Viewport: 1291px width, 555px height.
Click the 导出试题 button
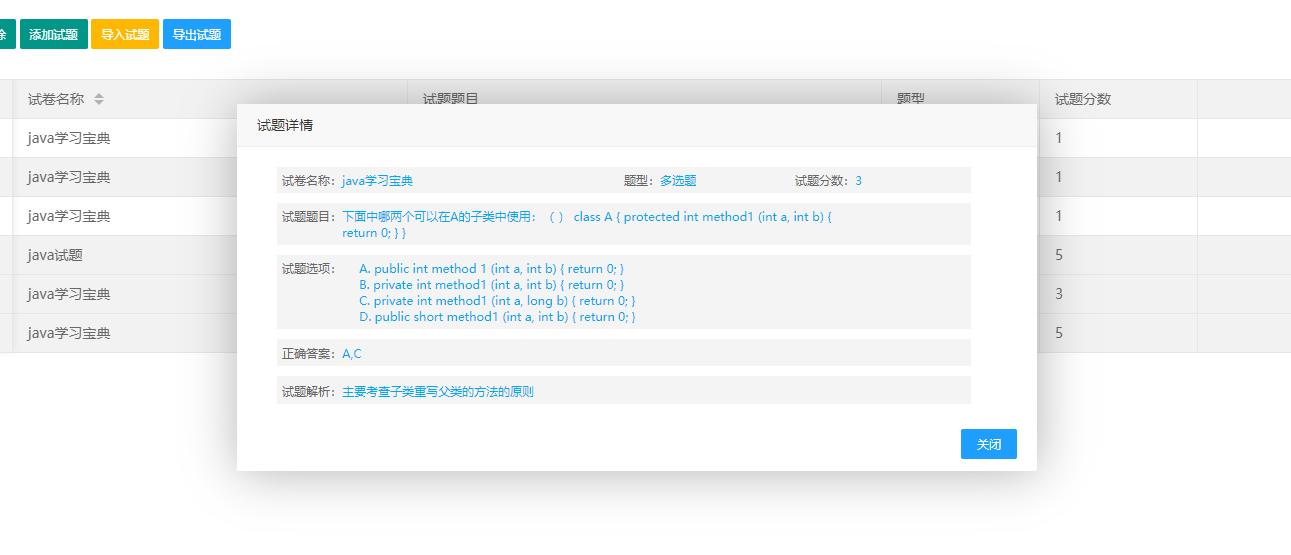click(197, 34)
